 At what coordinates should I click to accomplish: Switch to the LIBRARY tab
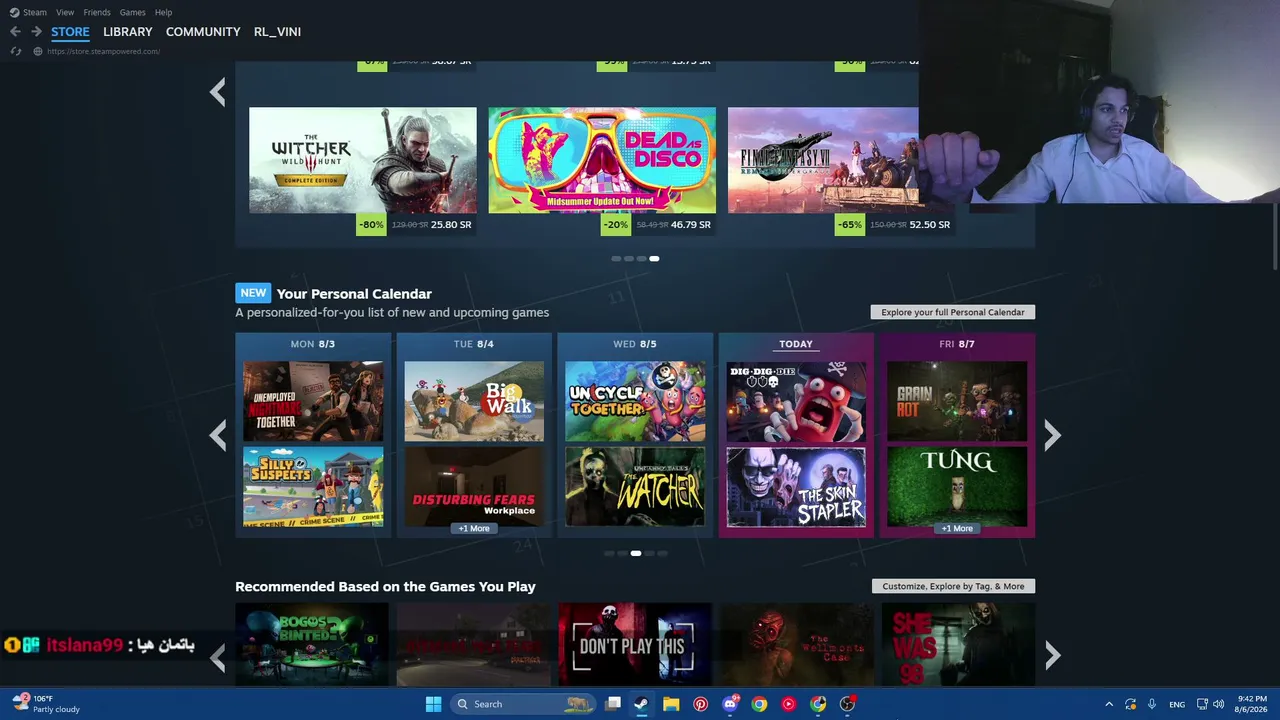(x=128, y=32)
